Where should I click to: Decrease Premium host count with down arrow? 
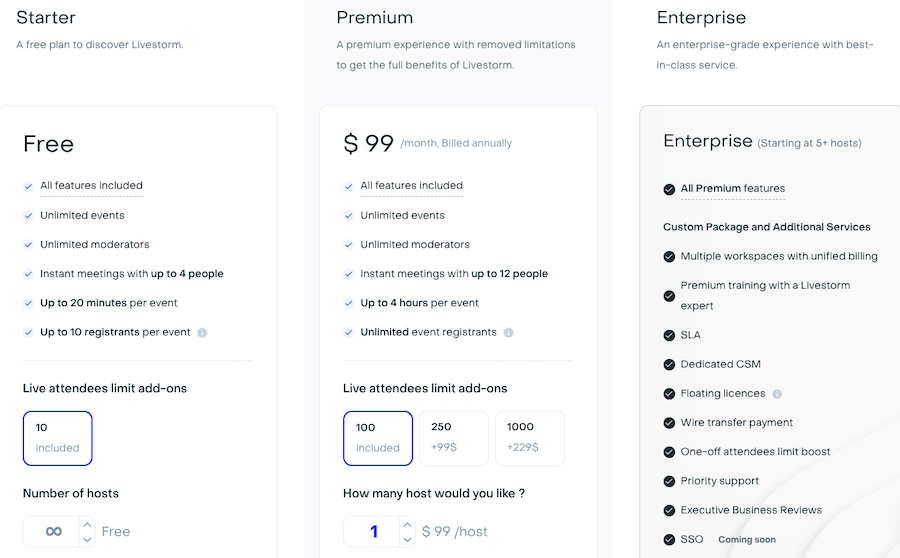(x=407, y=539)
